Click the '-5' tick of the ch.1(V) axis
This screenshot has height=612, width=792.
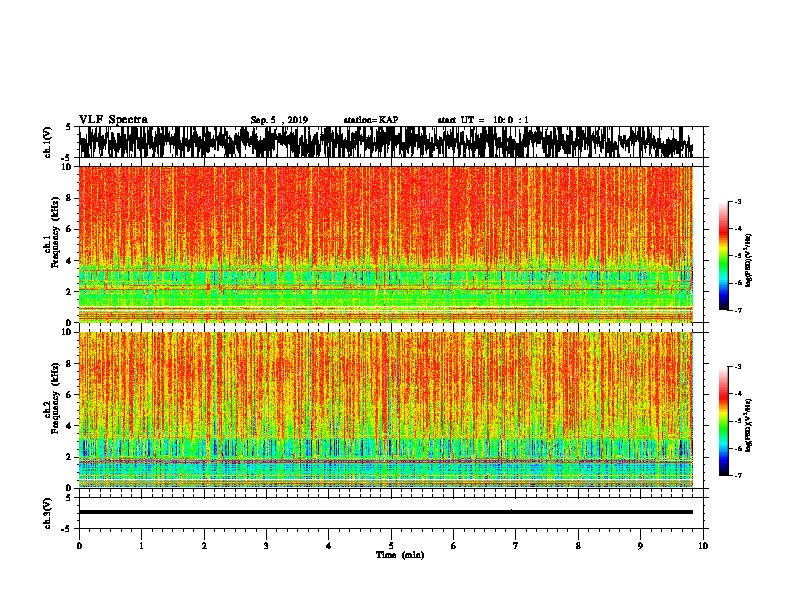coord(68,158)
